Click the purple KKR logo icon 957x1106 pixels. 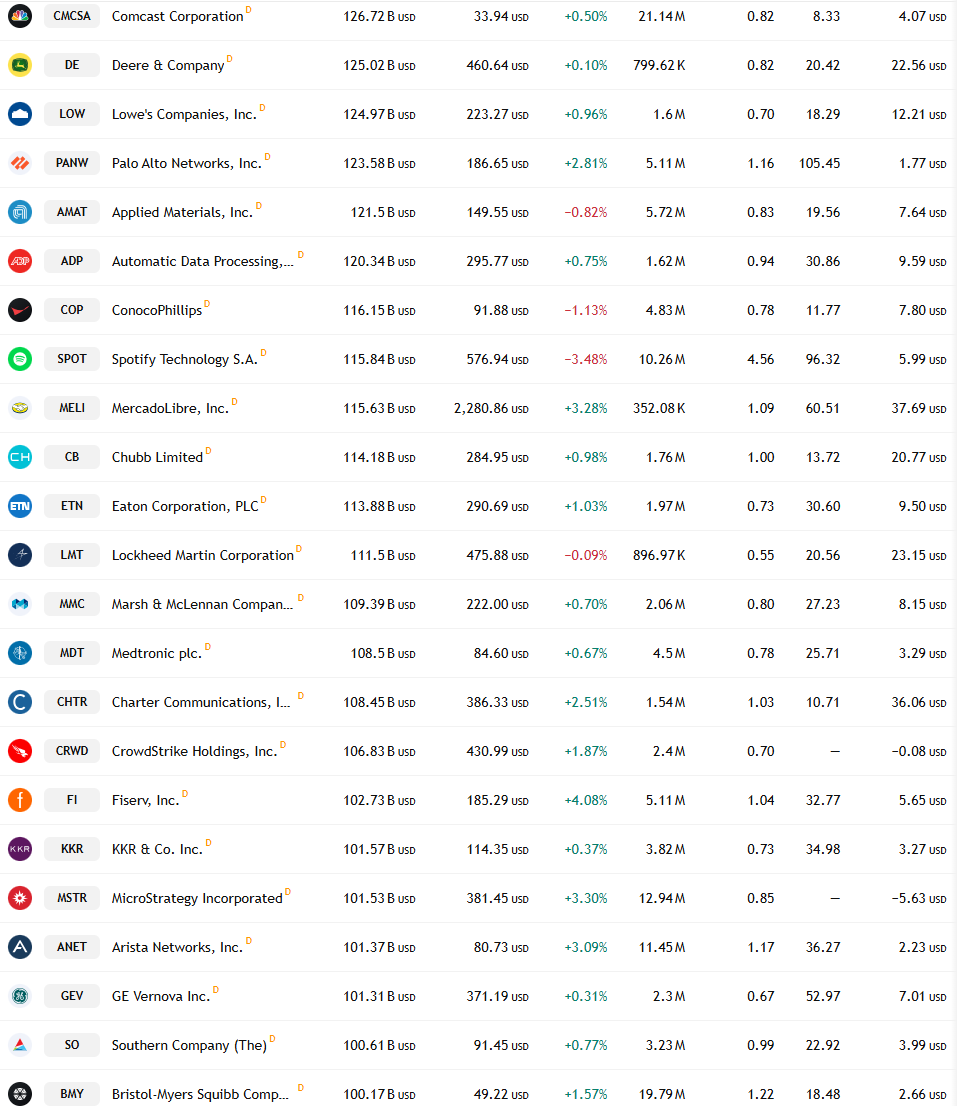click(x=20, y=849)
